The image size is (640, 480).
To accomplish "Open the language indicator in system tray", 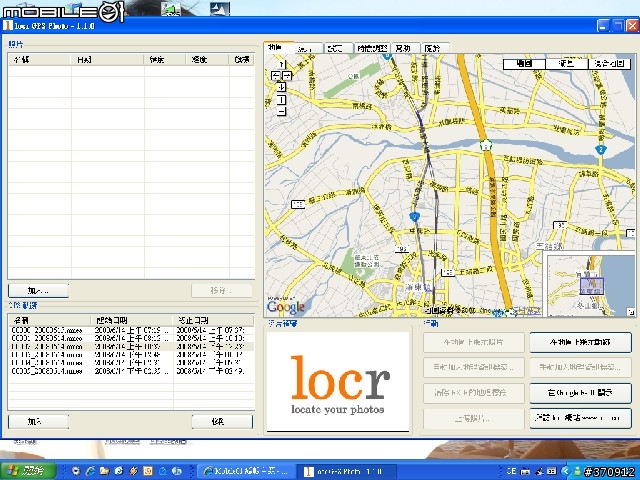I will [511, 471].
